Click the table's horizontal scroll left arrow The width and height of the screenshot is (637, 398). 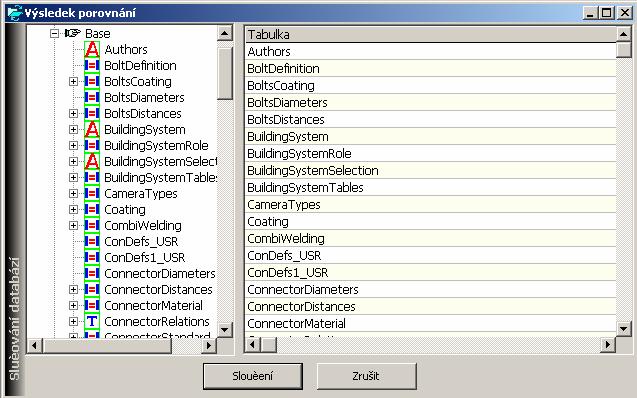pos(253,345)
